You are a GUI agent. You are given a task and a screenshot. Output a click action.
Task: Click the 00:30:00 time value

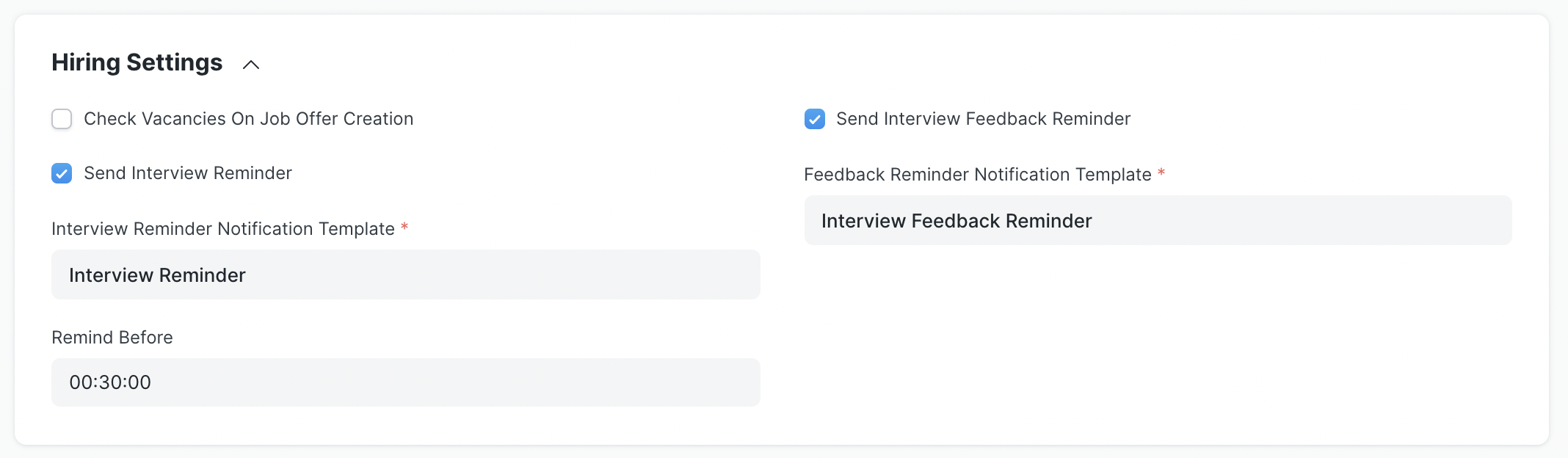[x=110, y=382]
